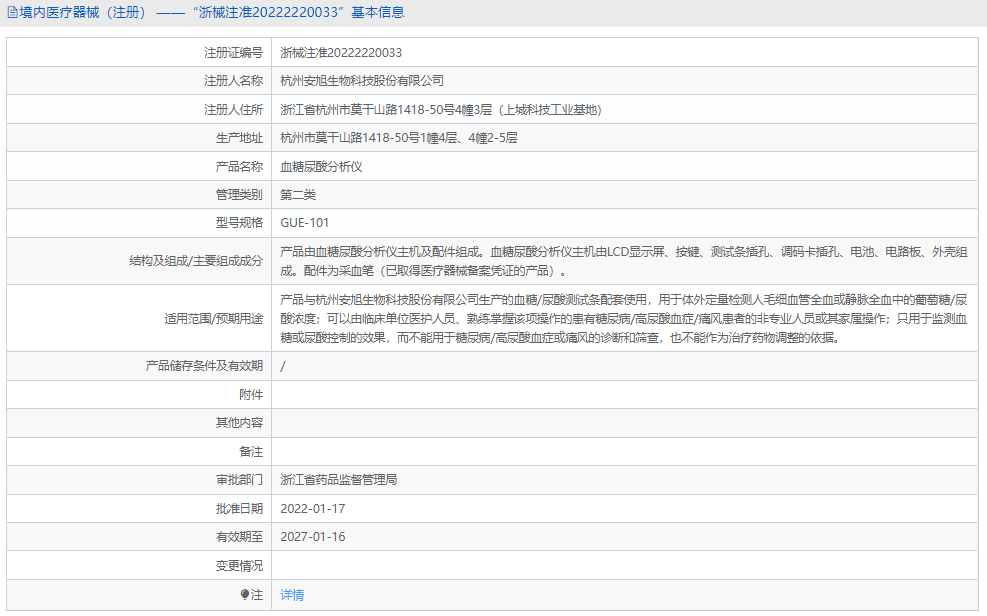Viewport: 987px width, 616px height.
Task: Click the title 境内医疗器械（注册）基本信息
Action: [x=200, y=12]
